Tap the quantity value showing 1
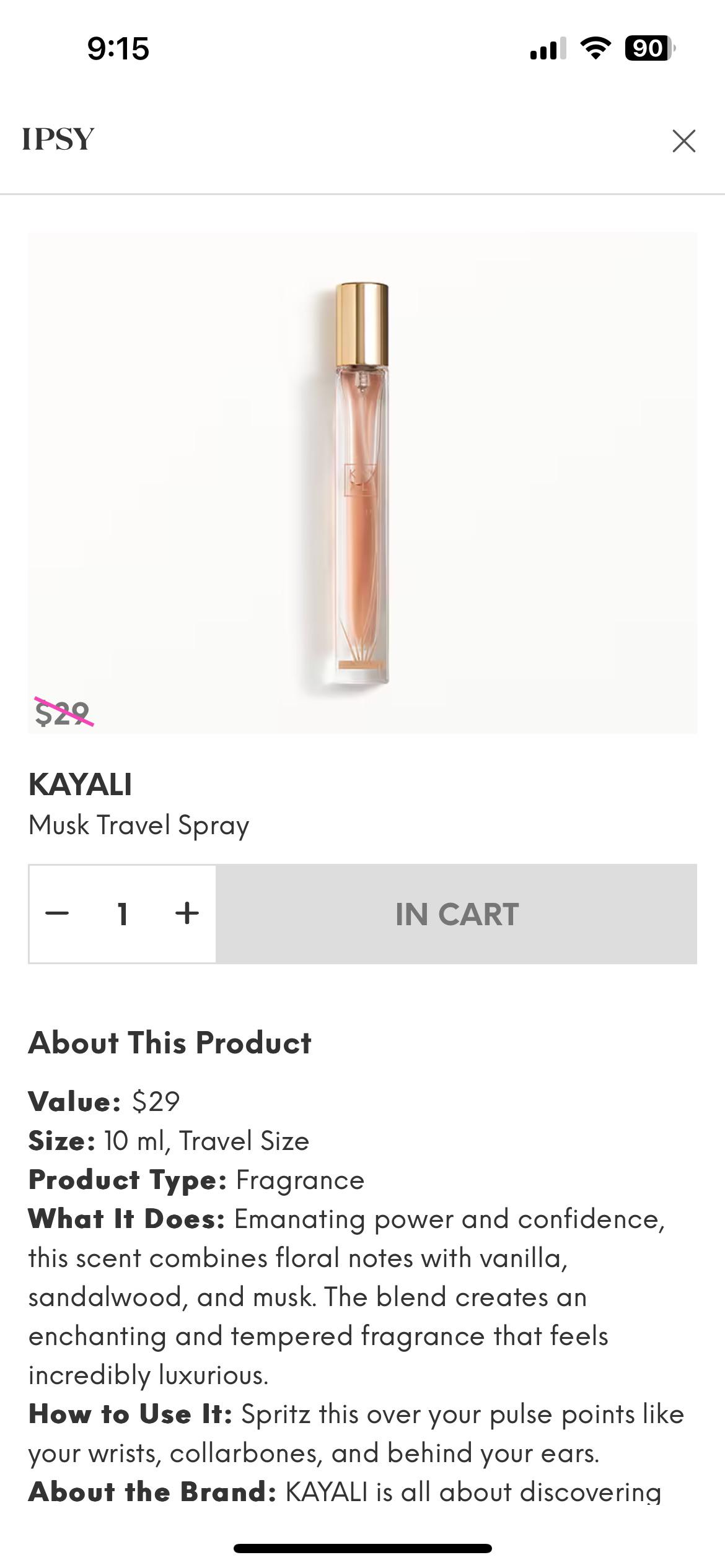This screenshot has height=1568, width=725. 122,913
